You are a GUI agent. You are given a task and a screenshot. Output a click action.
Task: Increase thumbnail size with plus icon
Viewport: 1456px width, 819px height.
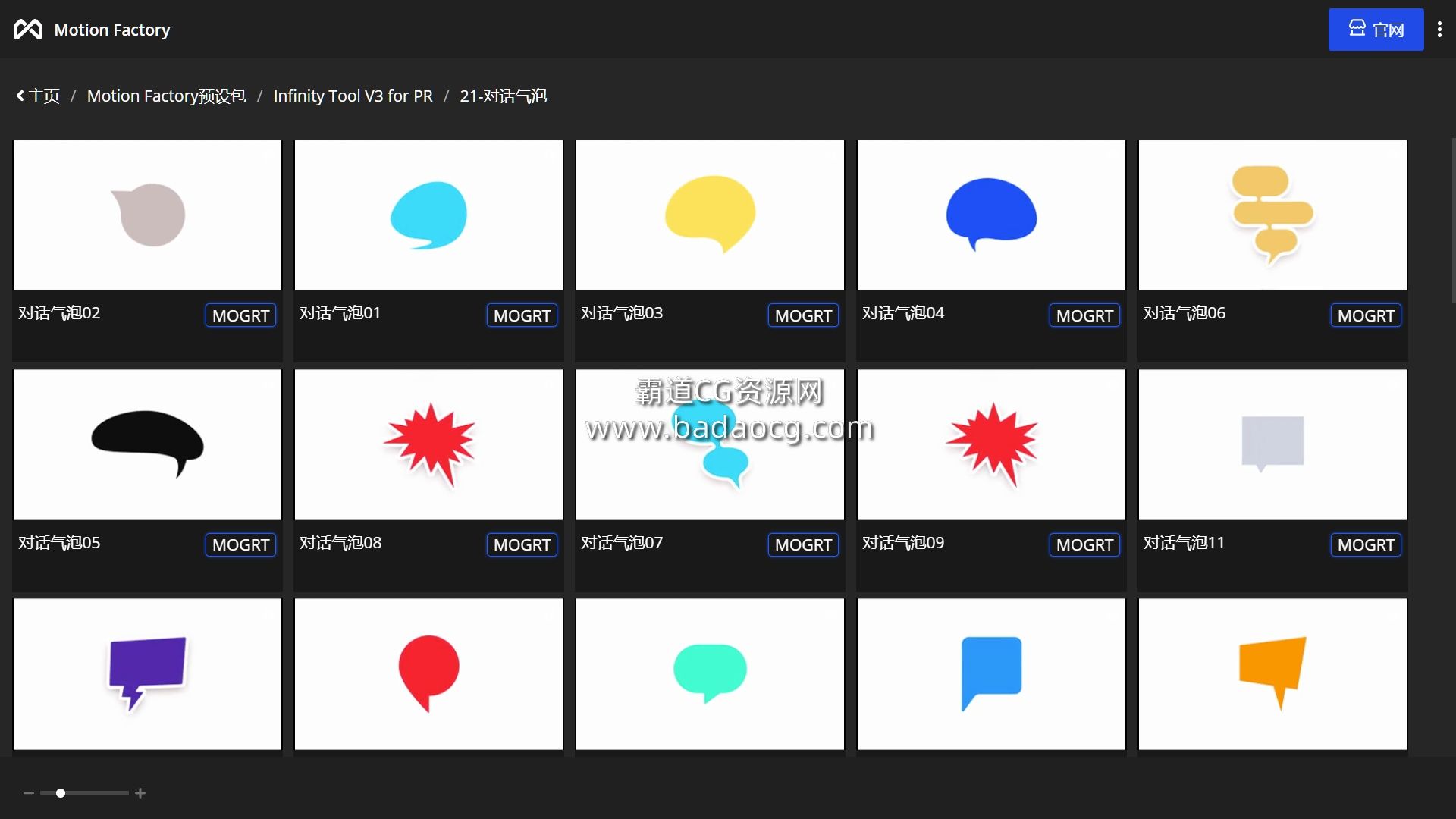[x=140, y=793]
